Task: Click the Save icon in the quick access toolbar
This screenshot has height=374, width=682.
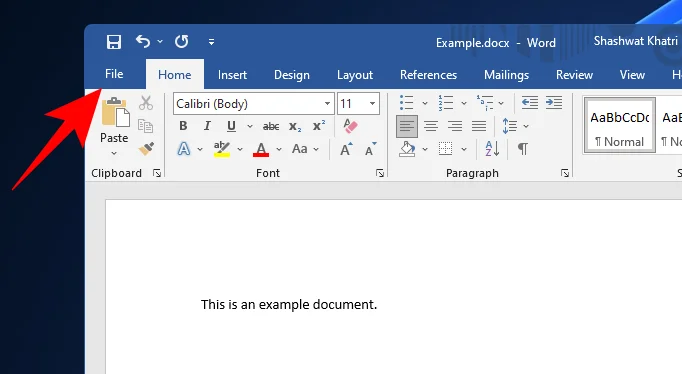Action: [x=114, y=42]
